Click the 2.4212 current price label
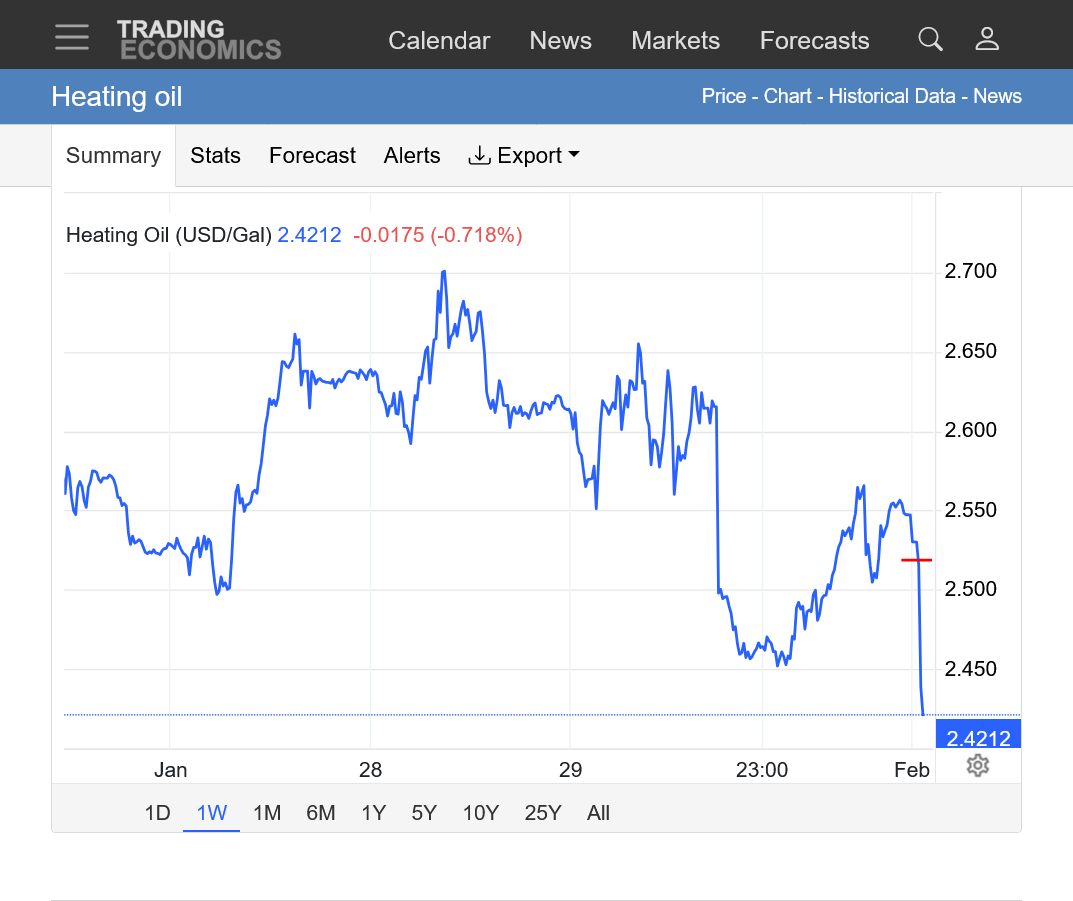 tap(978, 739)
